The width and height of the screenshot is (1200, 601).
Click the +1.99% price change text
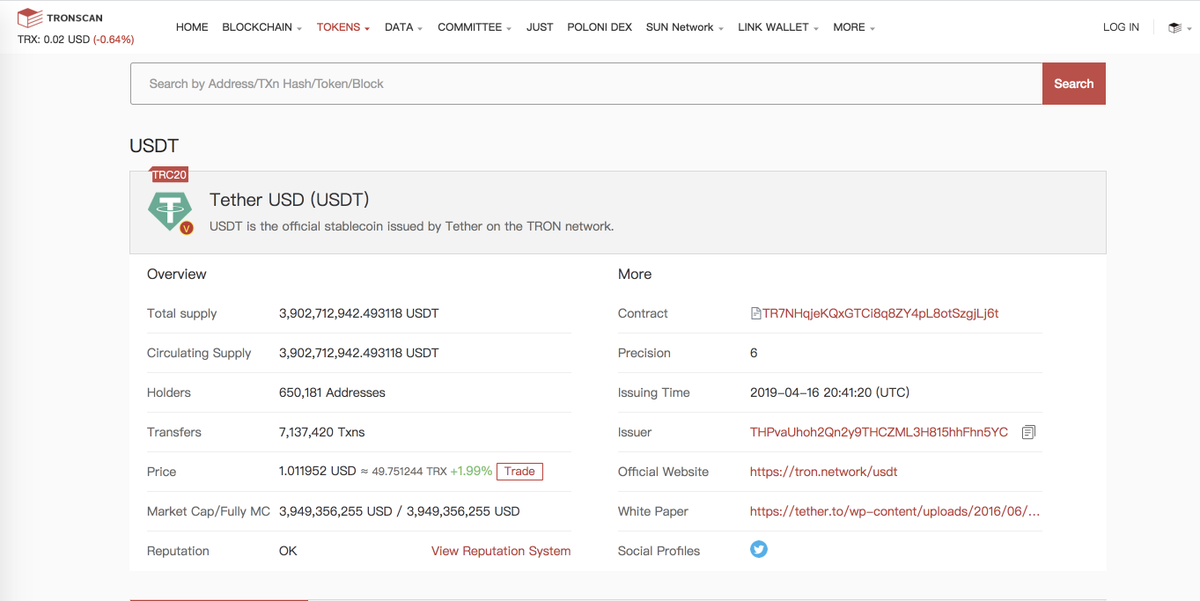(470, 471)
